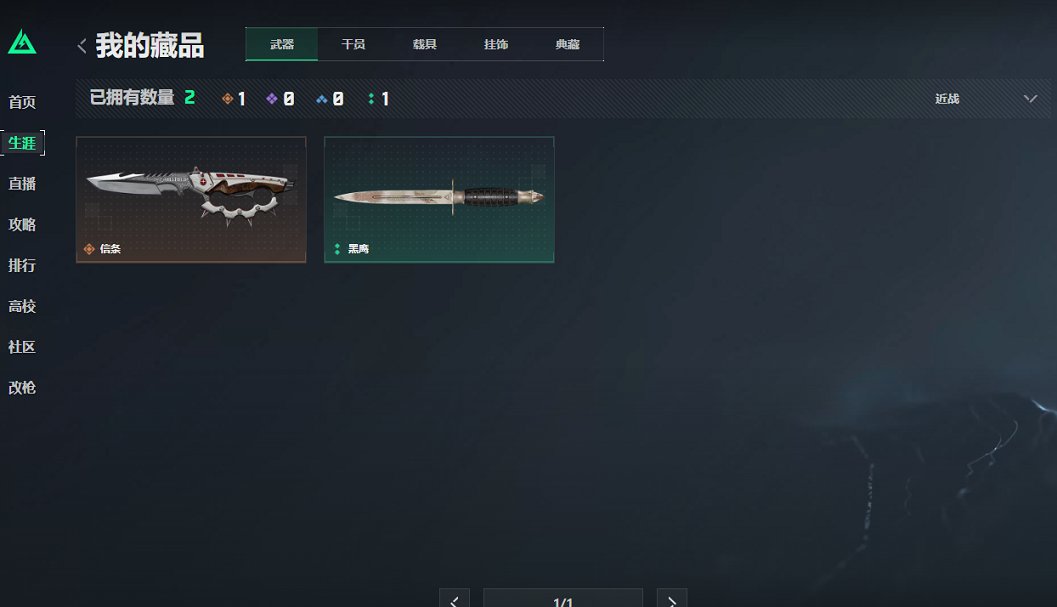Viewport: 1057px width, 607px height.
Task: Go back using arrow beside 我的藏品
Action: tap(82, 46)
